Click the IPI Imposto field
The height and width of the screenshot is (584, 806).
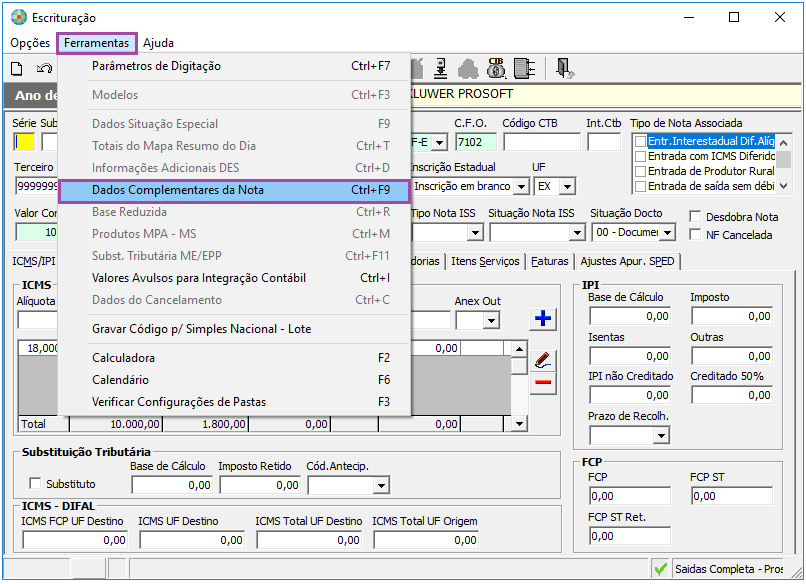[731, 316]
